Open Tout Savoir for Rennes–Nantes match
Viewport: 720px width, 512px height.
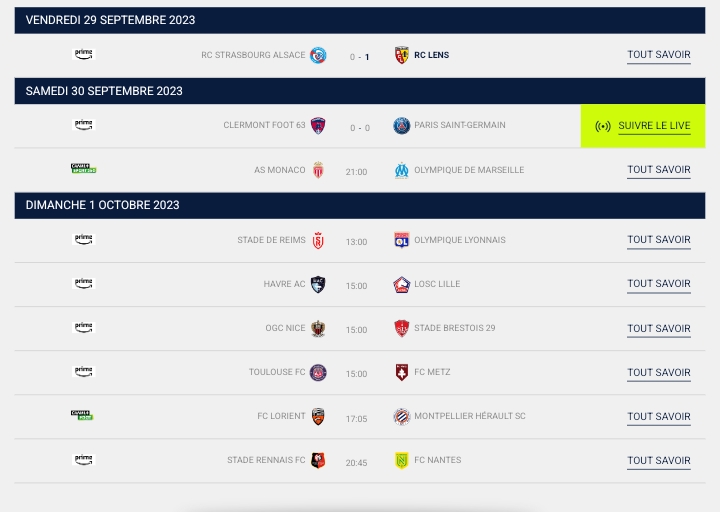(x=658, y=460)
